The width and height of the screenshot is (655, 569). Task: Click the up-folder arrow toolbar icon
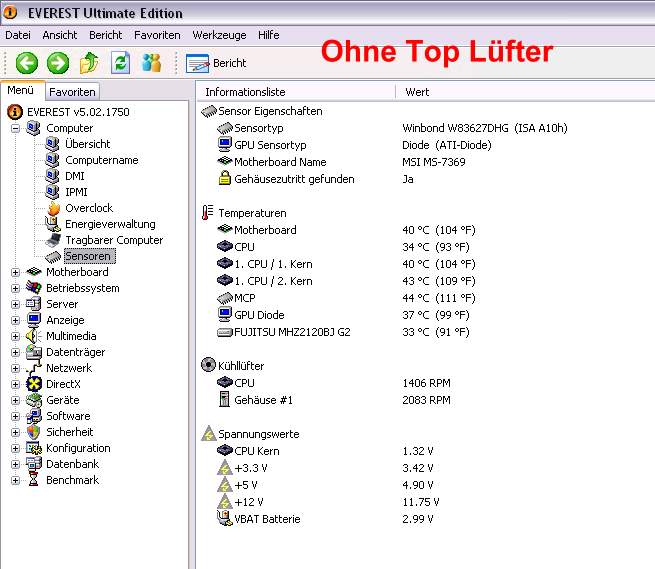[x=89, y=63]
